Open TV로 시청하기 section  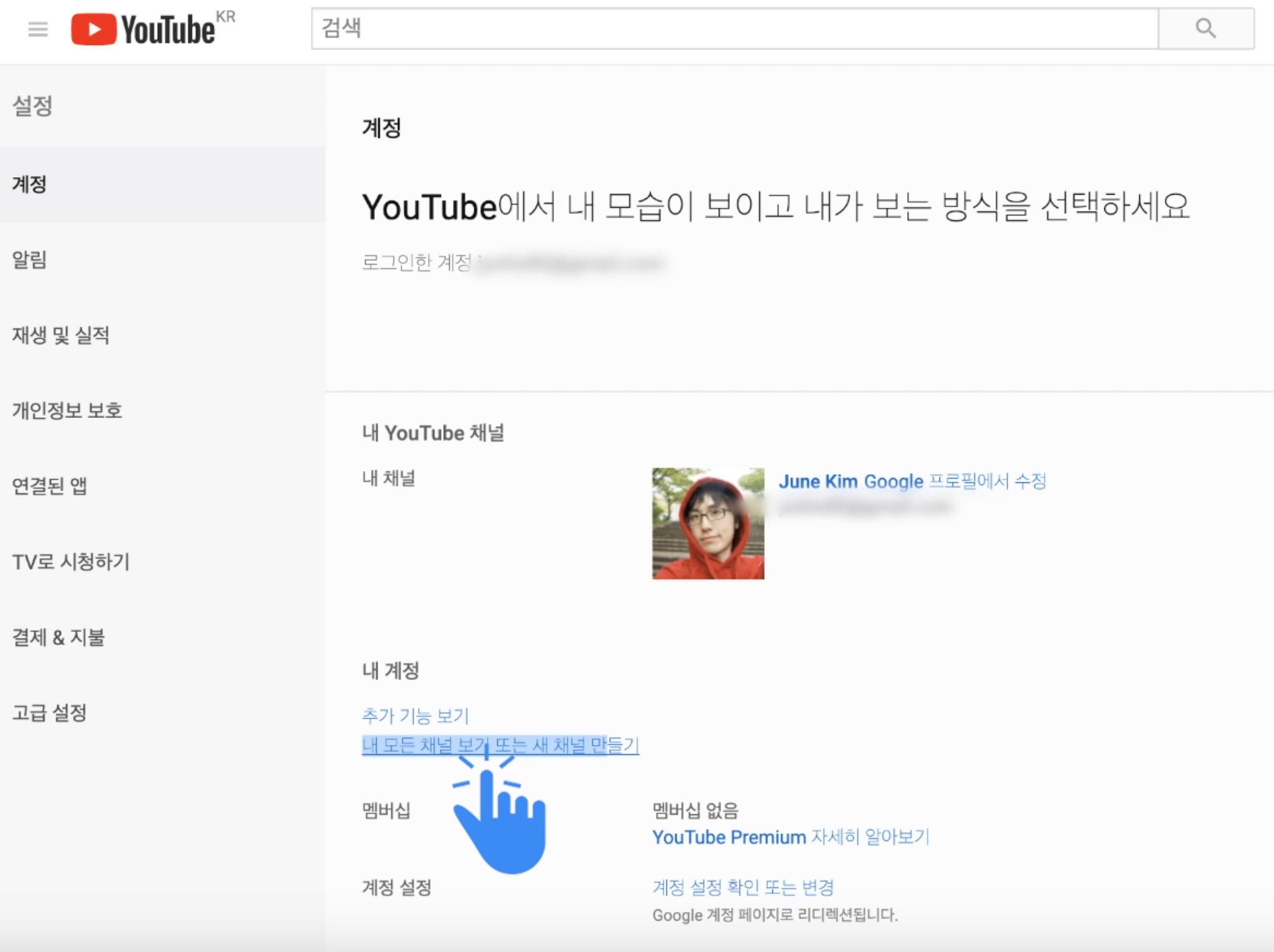(x=71, y=561)
